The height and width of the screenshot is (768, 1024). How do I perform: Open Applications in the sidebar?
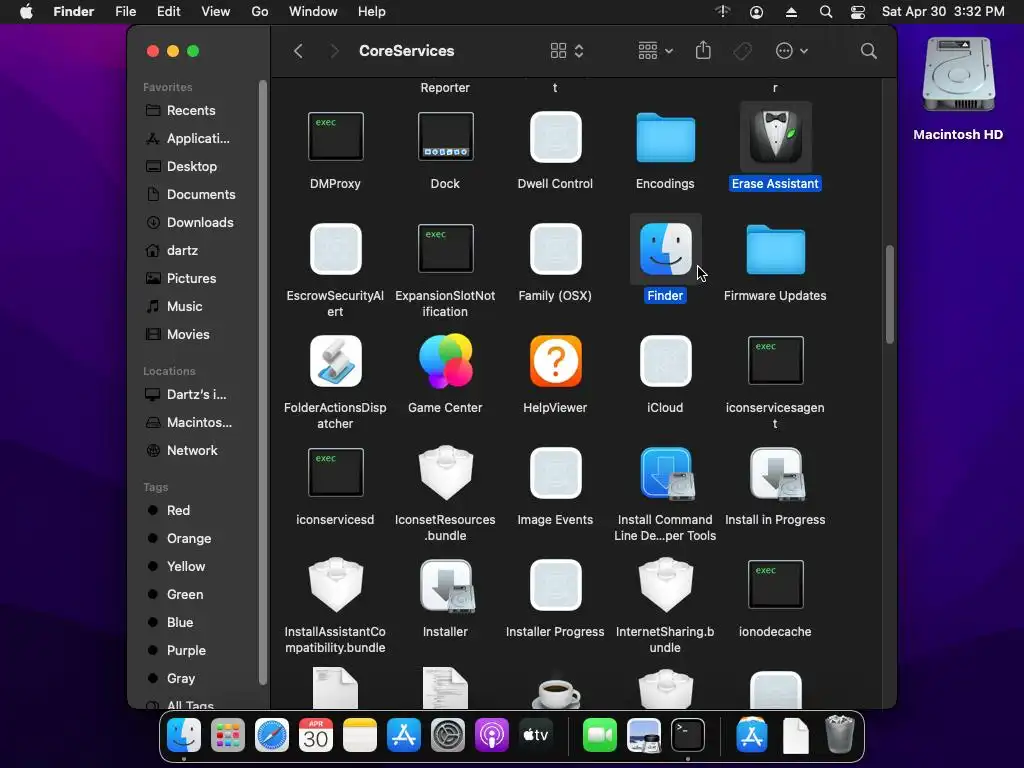point(198,138)
